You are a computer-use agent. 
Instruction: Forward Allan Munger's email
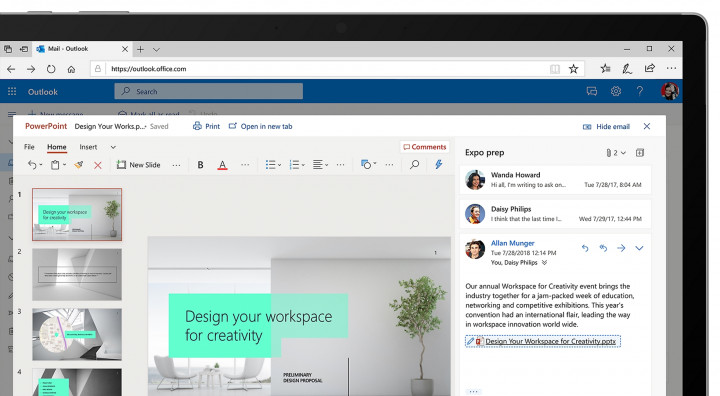tap(621, 248)
